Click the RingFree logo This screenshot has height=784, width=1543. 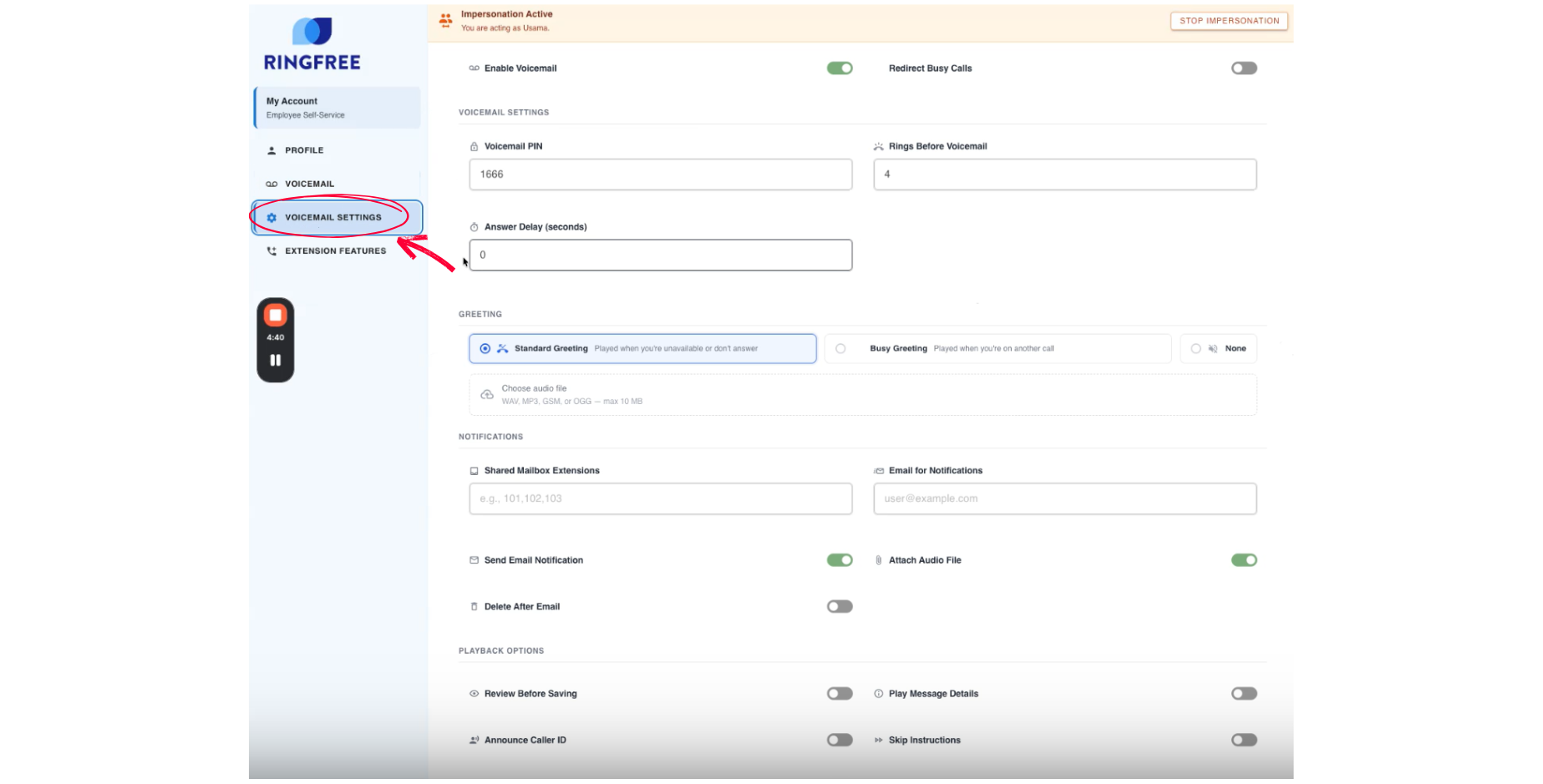[x=312, y=44]
